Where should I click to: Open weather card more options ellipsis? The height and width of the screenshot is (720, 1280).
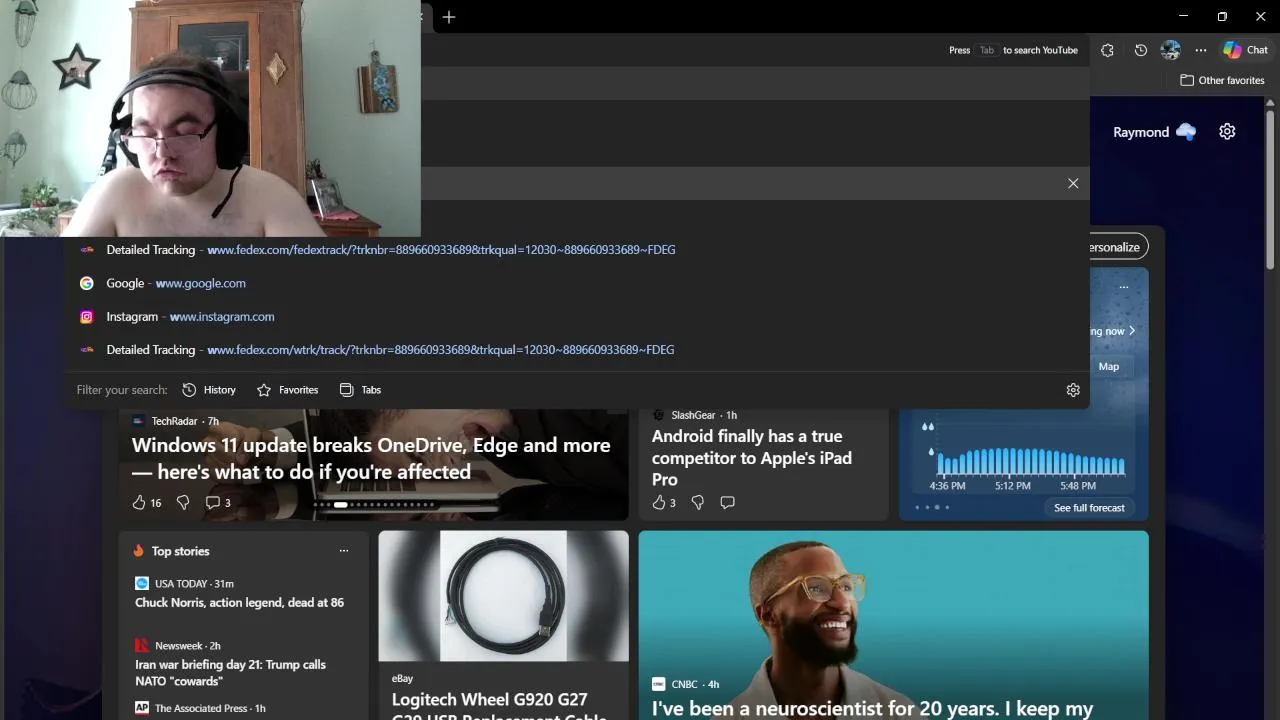point(1124,287)
